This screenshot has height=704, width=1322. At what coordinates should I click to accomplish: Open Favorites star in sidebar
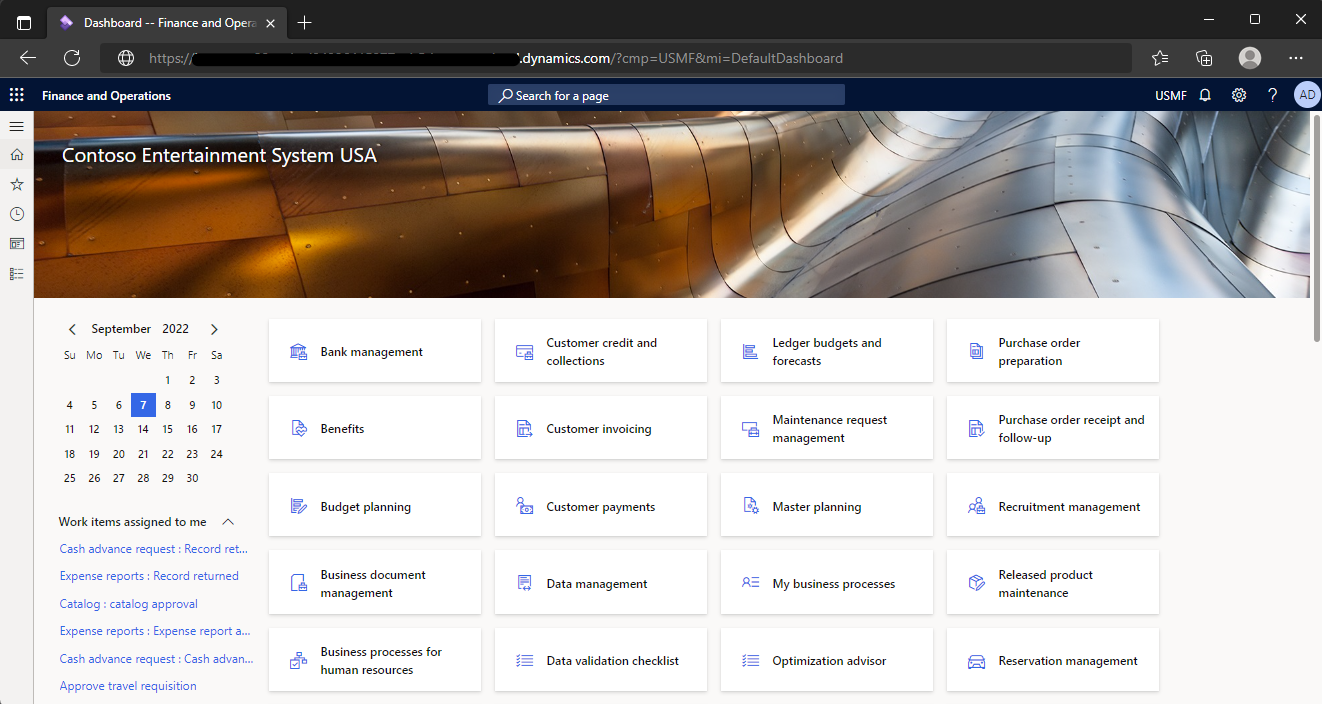[16, 184]
